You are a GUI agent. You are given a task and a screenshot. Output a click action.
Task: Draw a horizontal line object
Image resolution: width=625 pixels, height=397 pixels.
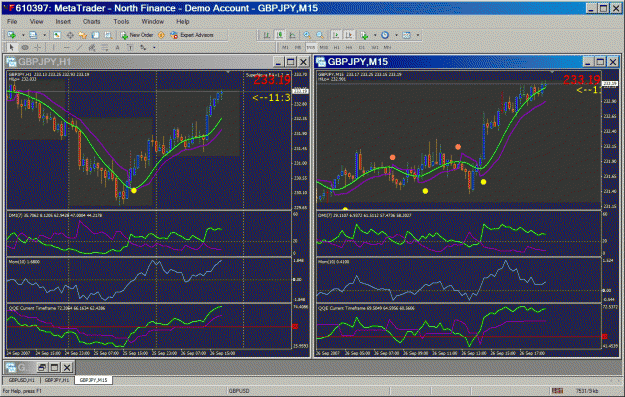click(x=67, y=47)
